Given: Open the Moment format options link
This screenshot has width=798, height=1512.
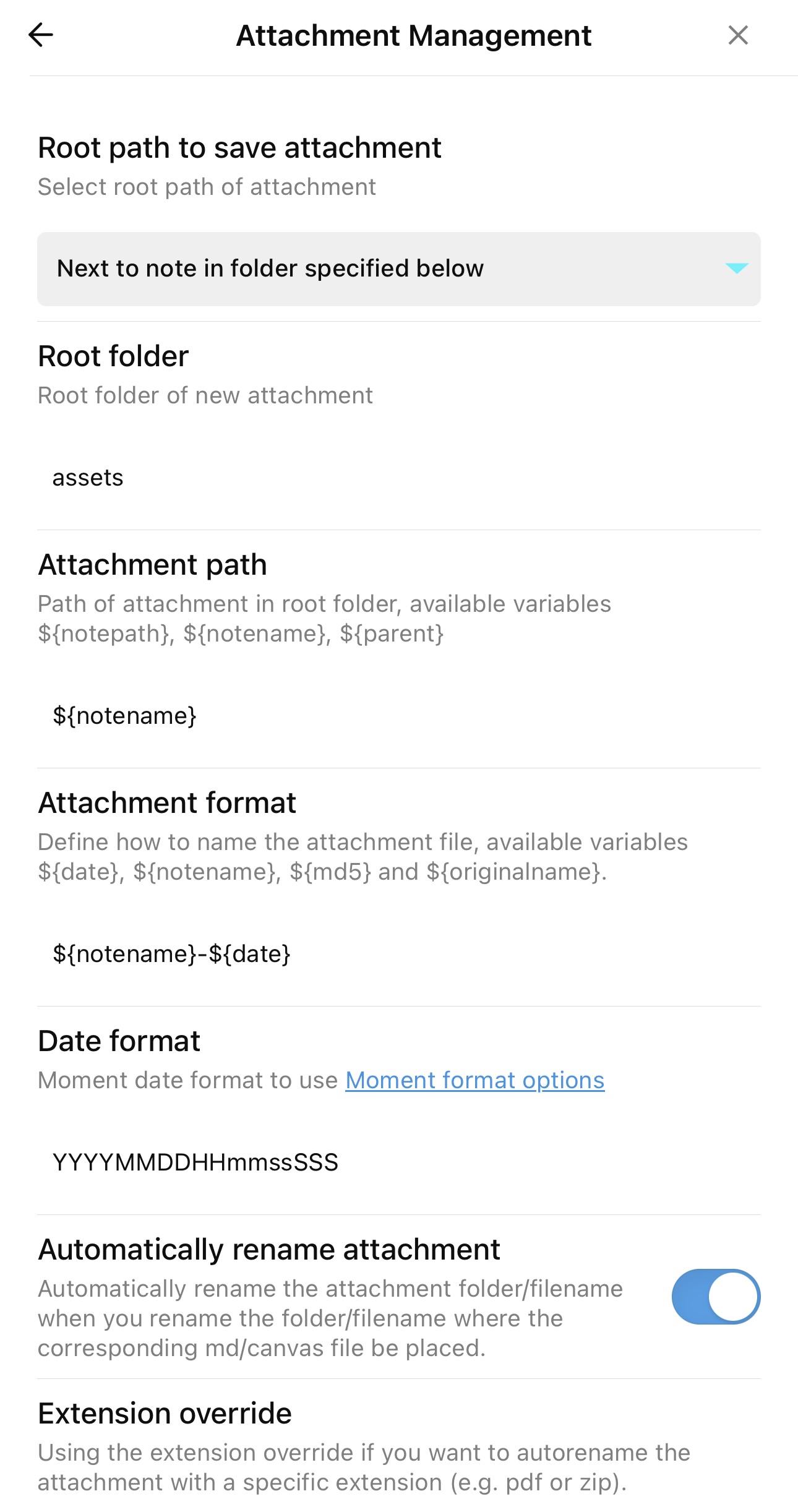Looking at the screenshot, I should tap(474, 1080).
